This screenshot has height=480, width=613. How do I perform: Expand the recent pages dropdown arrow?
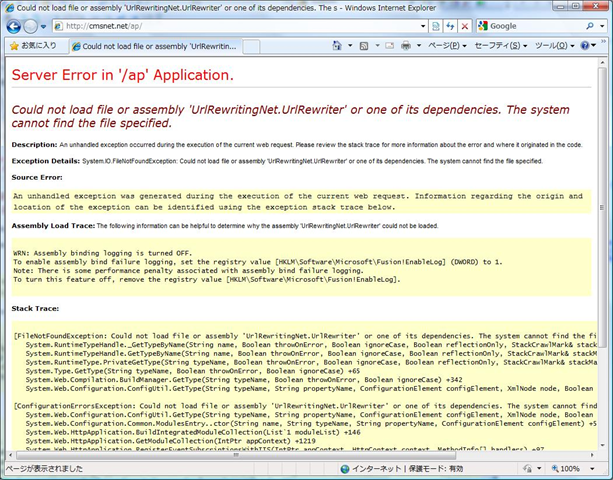[x=43, y=27]
